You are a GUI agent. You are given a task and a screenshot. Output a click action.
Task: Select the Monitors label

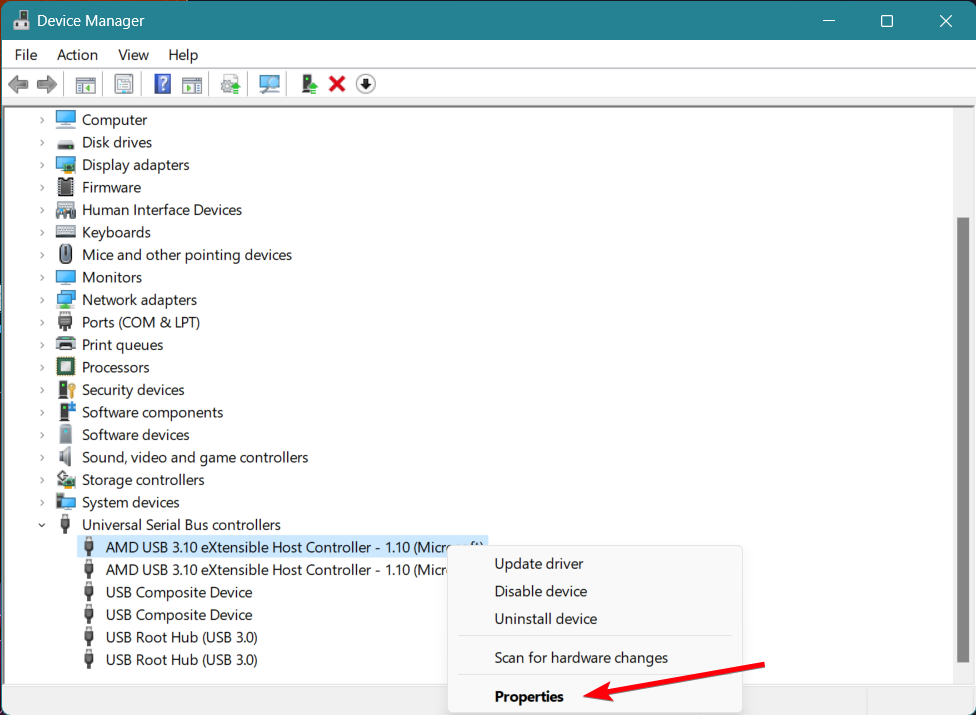[x=112, y=278]
